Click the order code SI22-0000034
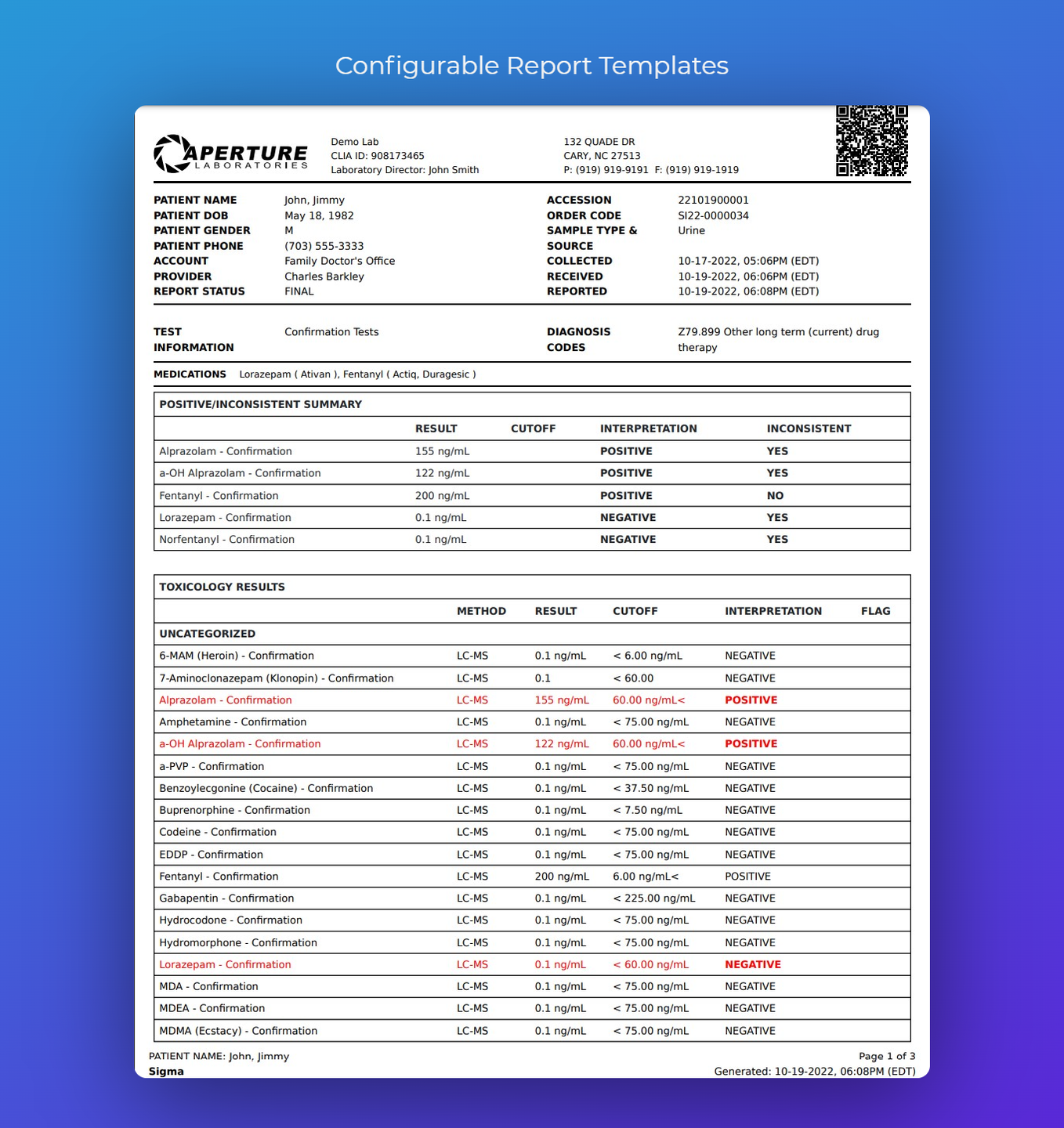1064x1128 pixels. point(713,215)
